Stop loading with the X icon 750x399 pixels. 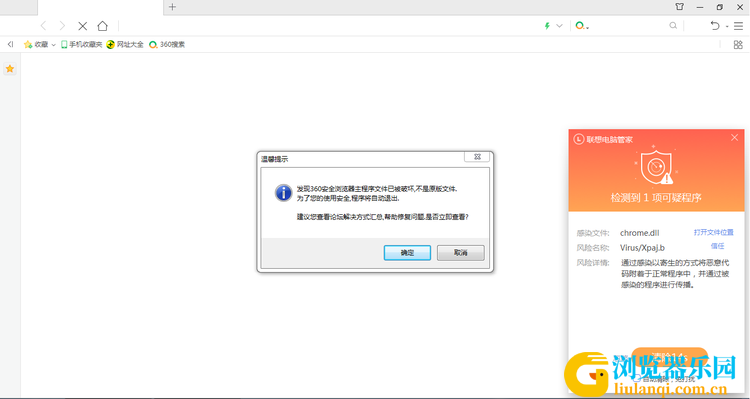(x=83, y=26)
